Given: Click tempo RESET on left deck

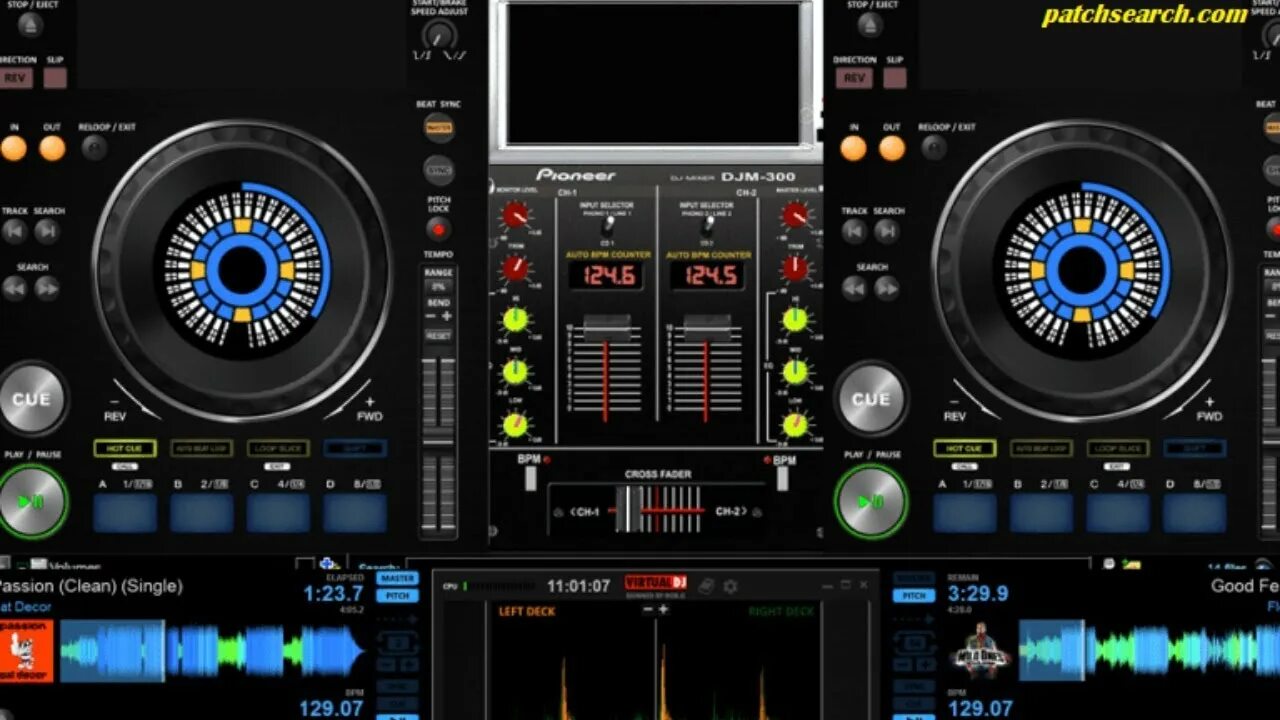Looking at the screenshot, I should pyautogui.click(x=438, y=336).
